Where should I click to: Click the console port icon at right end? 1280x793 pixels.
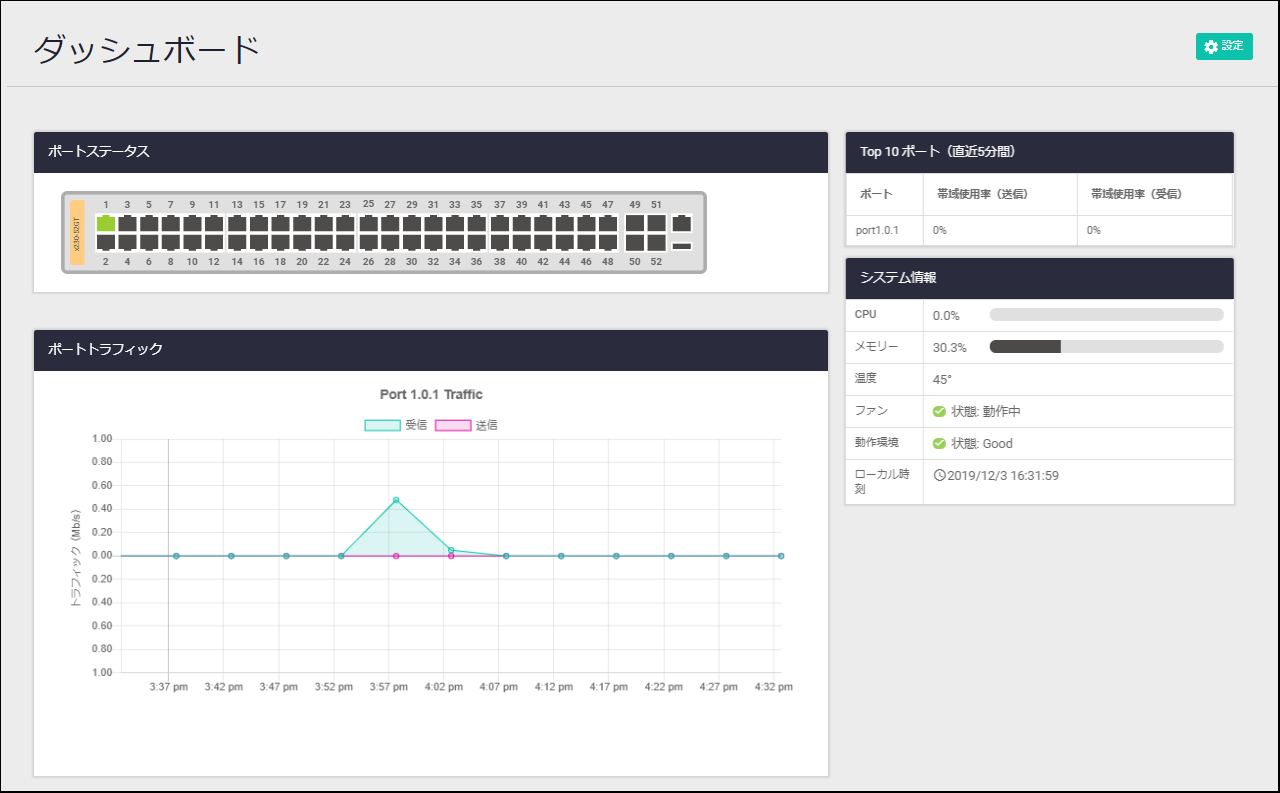point(682,223)
